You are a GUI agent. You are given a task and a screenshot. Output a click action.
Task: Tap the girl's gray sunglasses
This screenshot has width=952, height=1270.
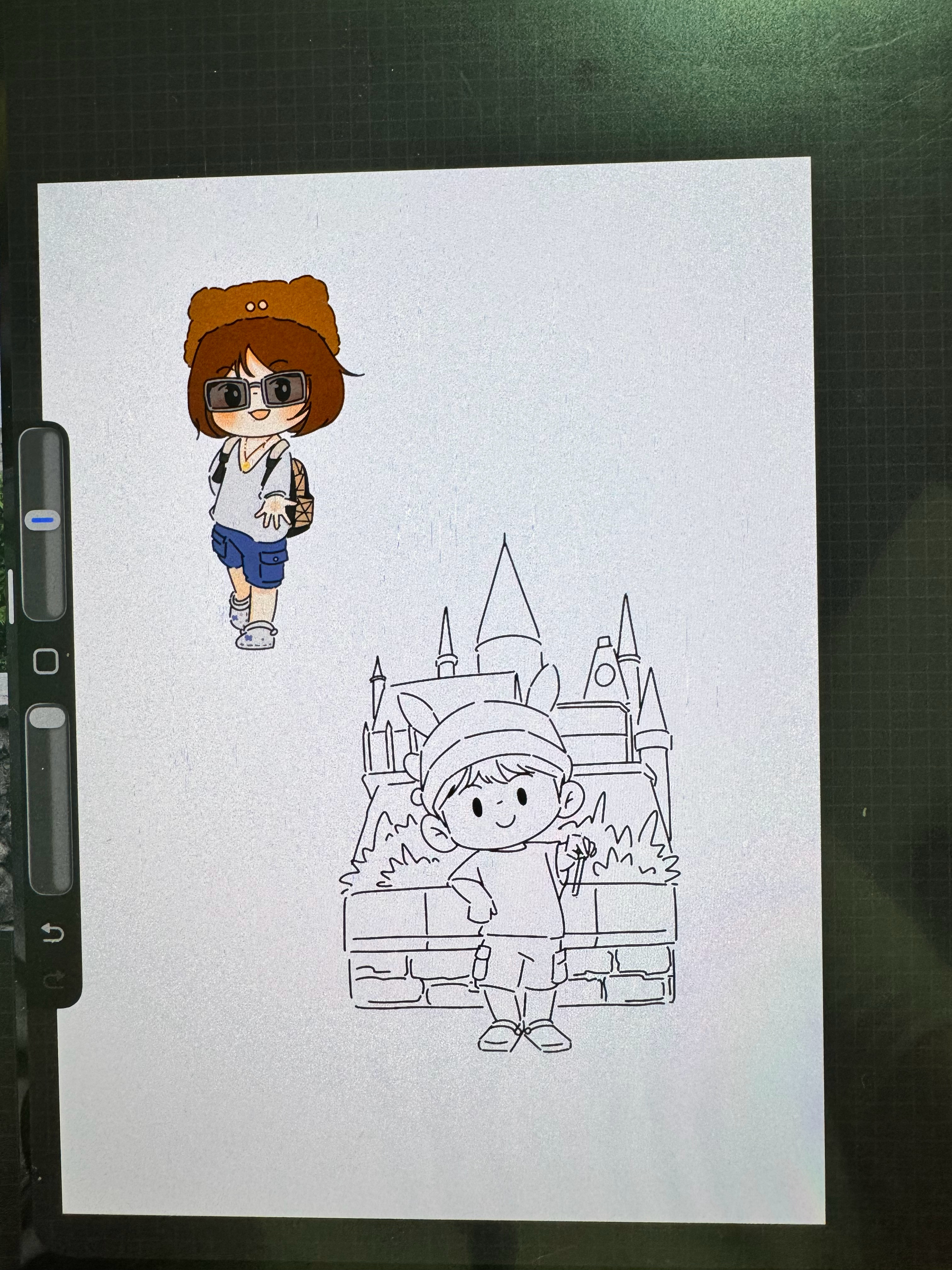click(256, 391)
